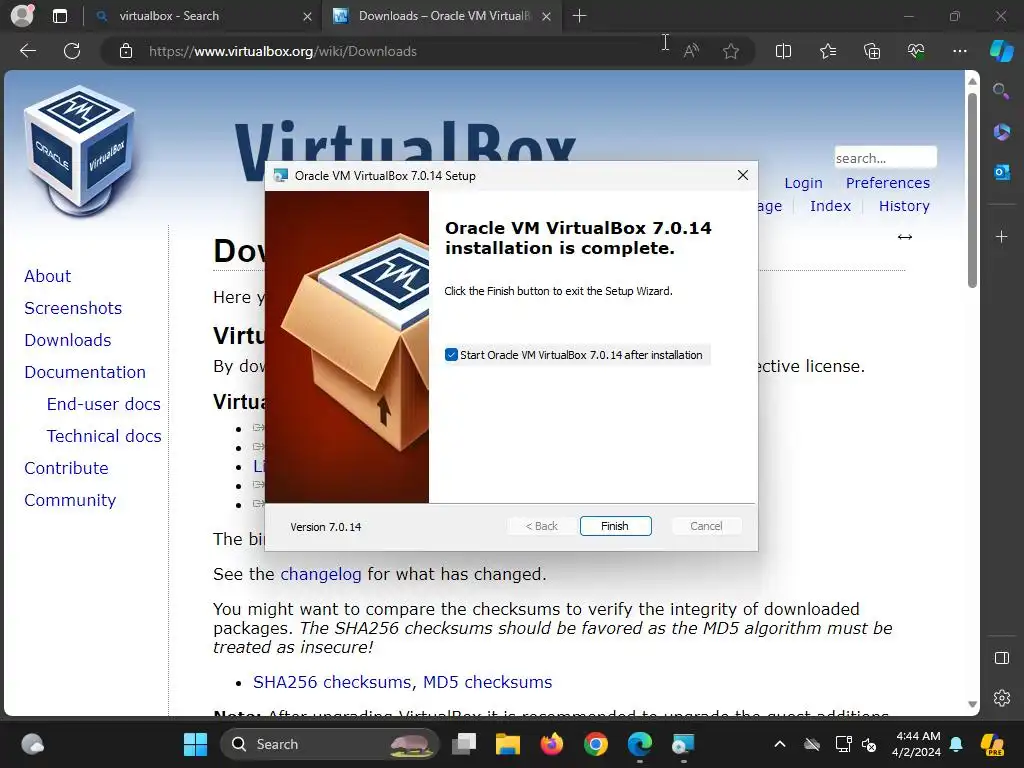Go back with the browser back arrow

click(x=28, y=51)
